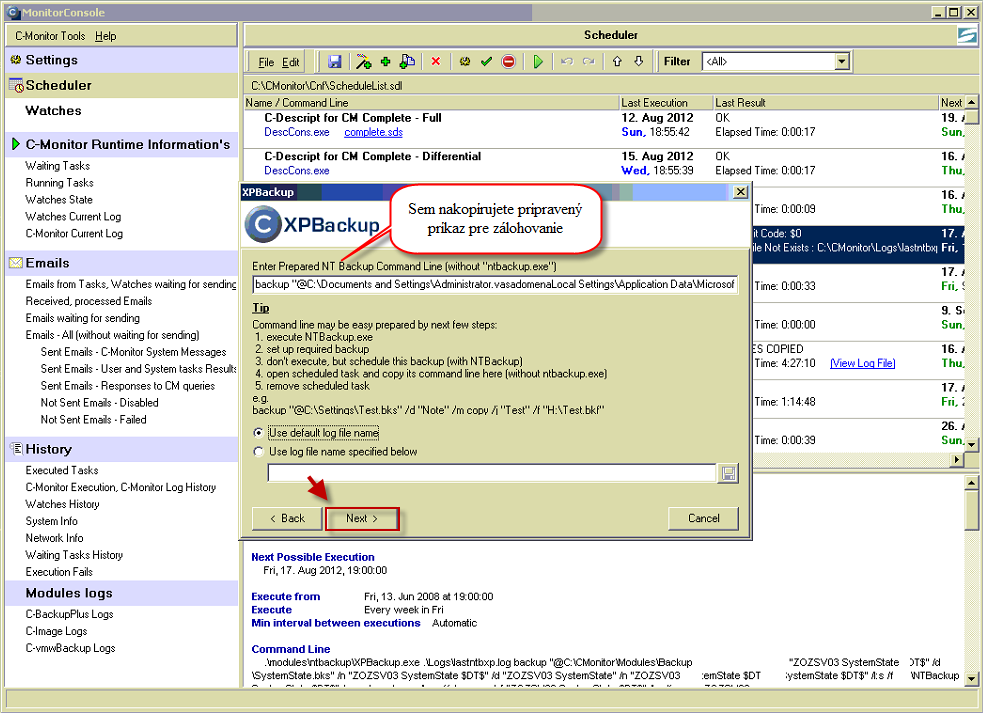This screenshot has width=983, height=713.
Task: Click Cancel in XPBackup dialog
Action: pos(703,519)
